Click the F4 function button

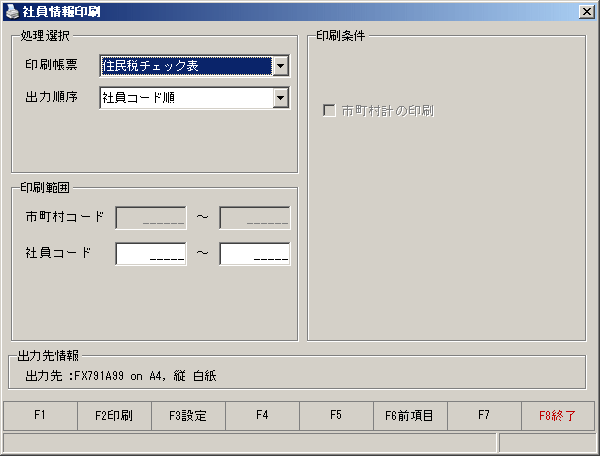(262, 415)
